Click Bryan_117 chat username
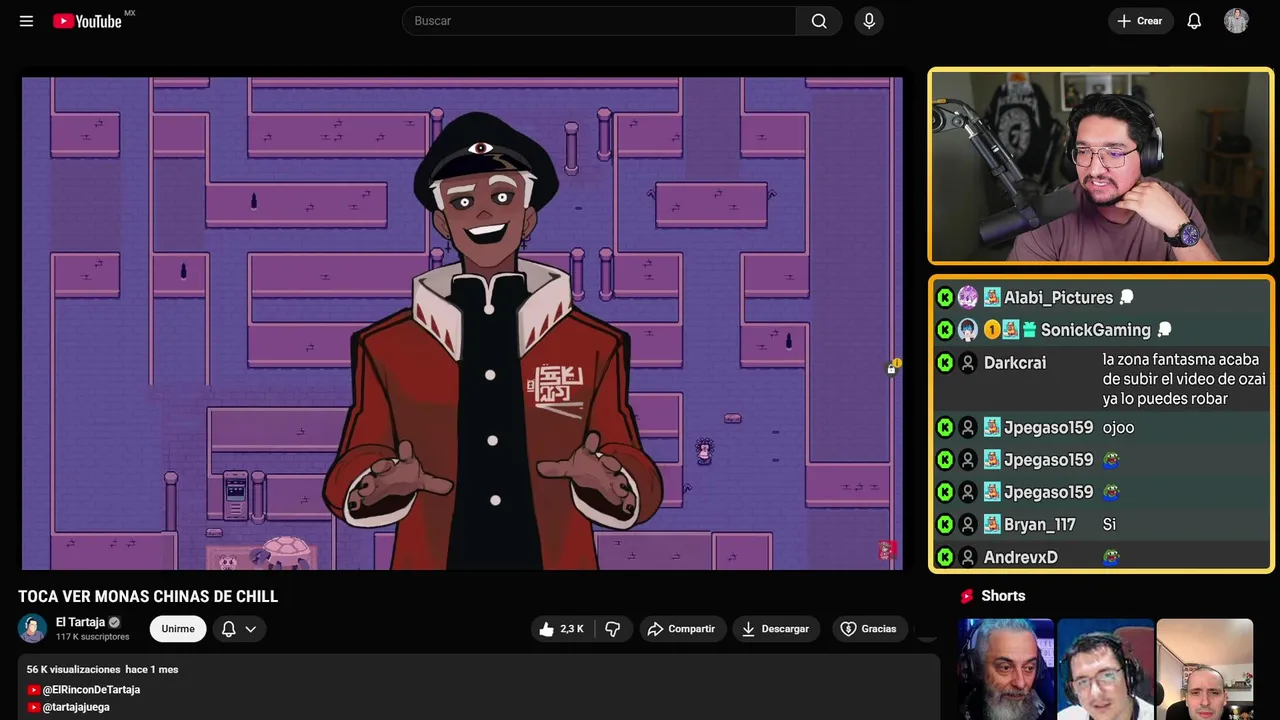 (x=1040, y=525)
